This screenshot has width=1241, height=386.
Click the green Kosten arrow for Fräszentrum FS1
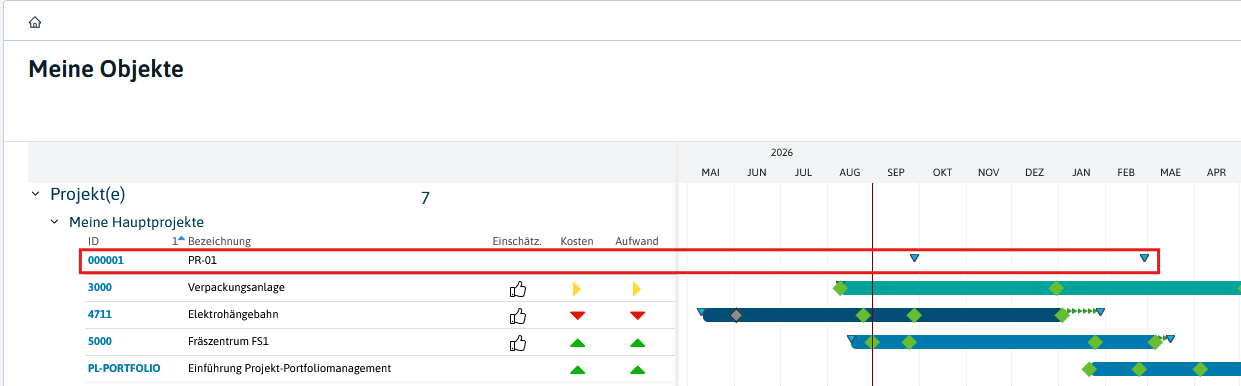click(577, 343)
